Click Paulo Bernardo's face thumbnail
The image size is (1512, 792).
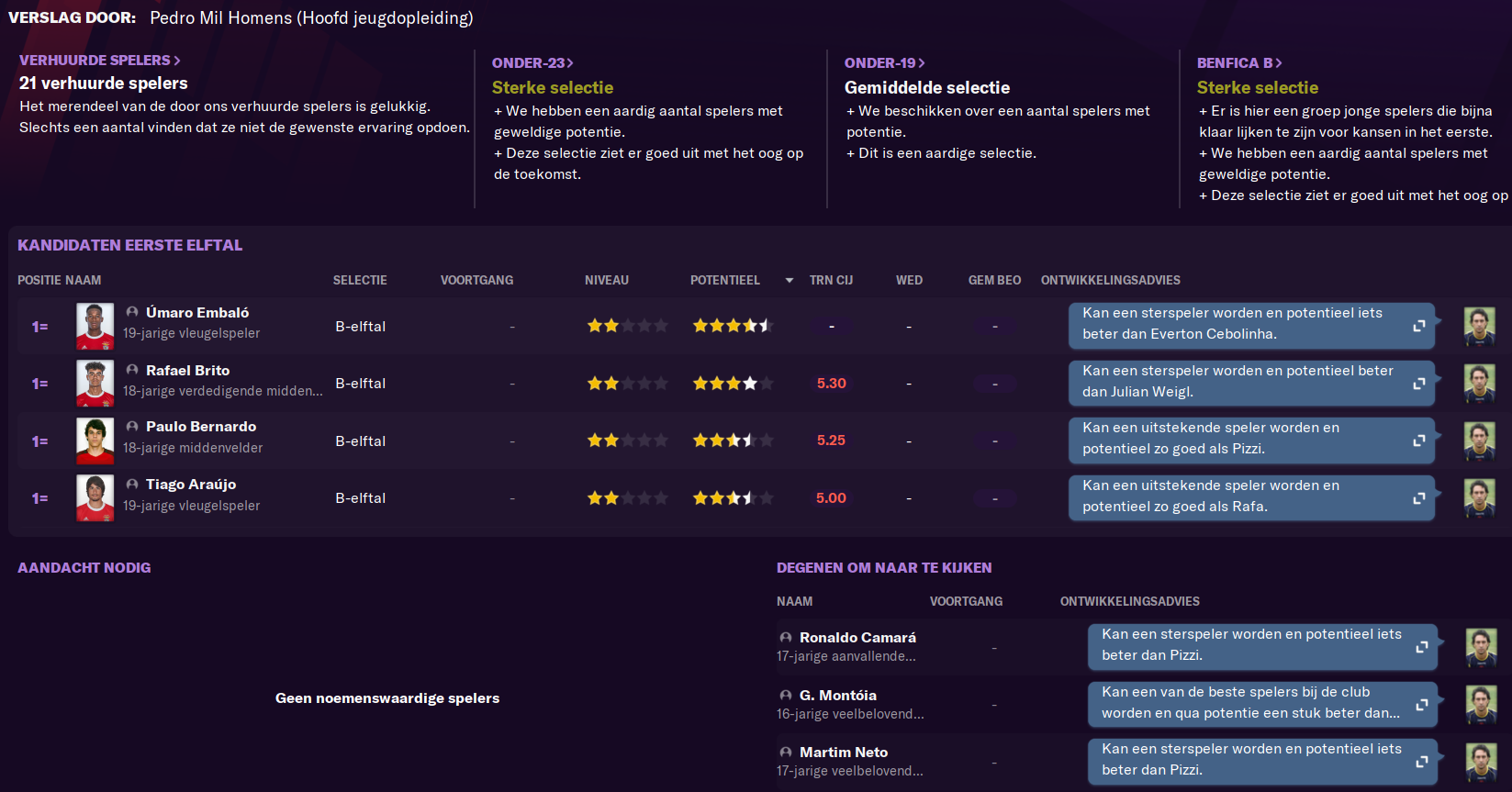point(95,441)
